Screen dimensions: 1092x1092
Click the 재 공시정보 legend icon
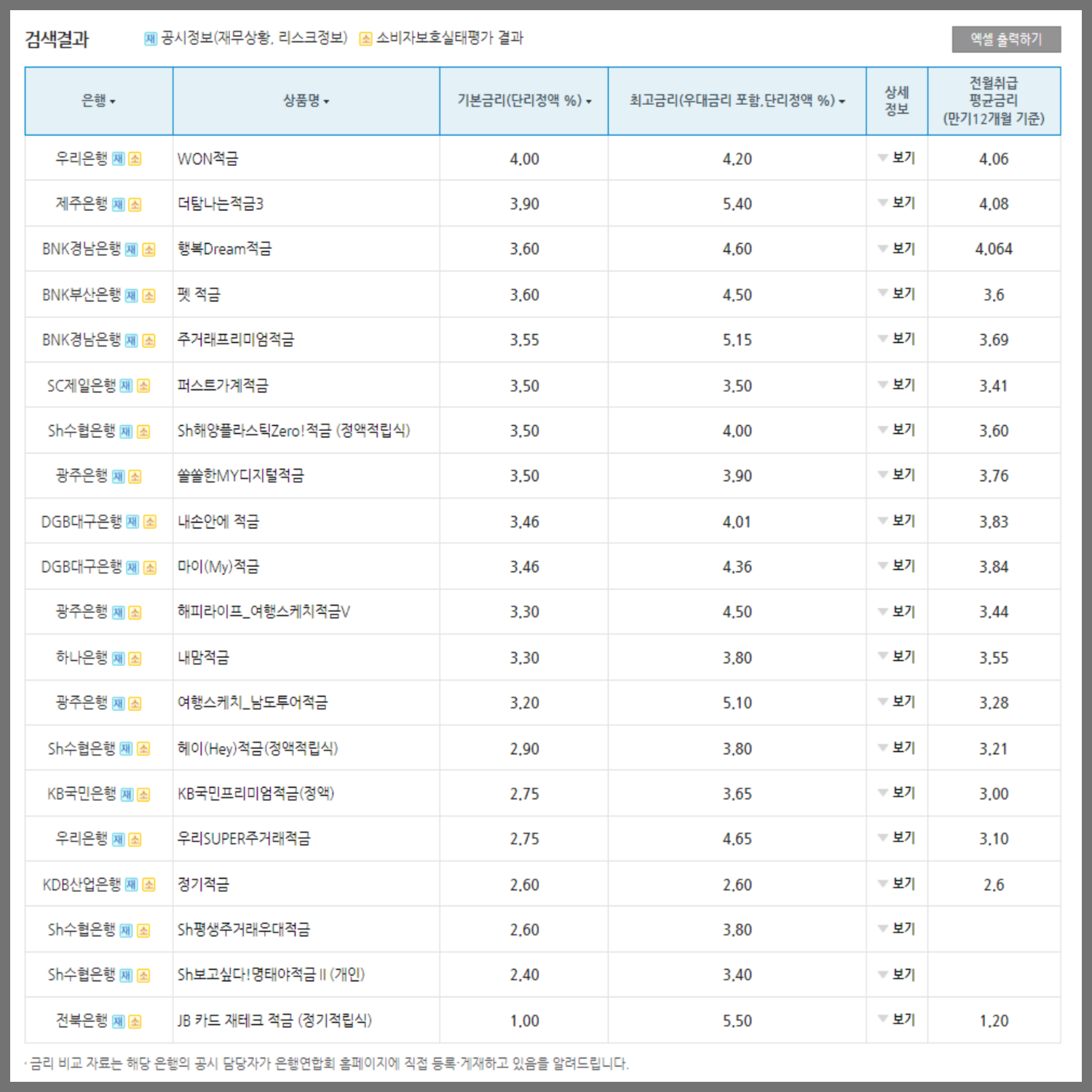click(151, 40)
